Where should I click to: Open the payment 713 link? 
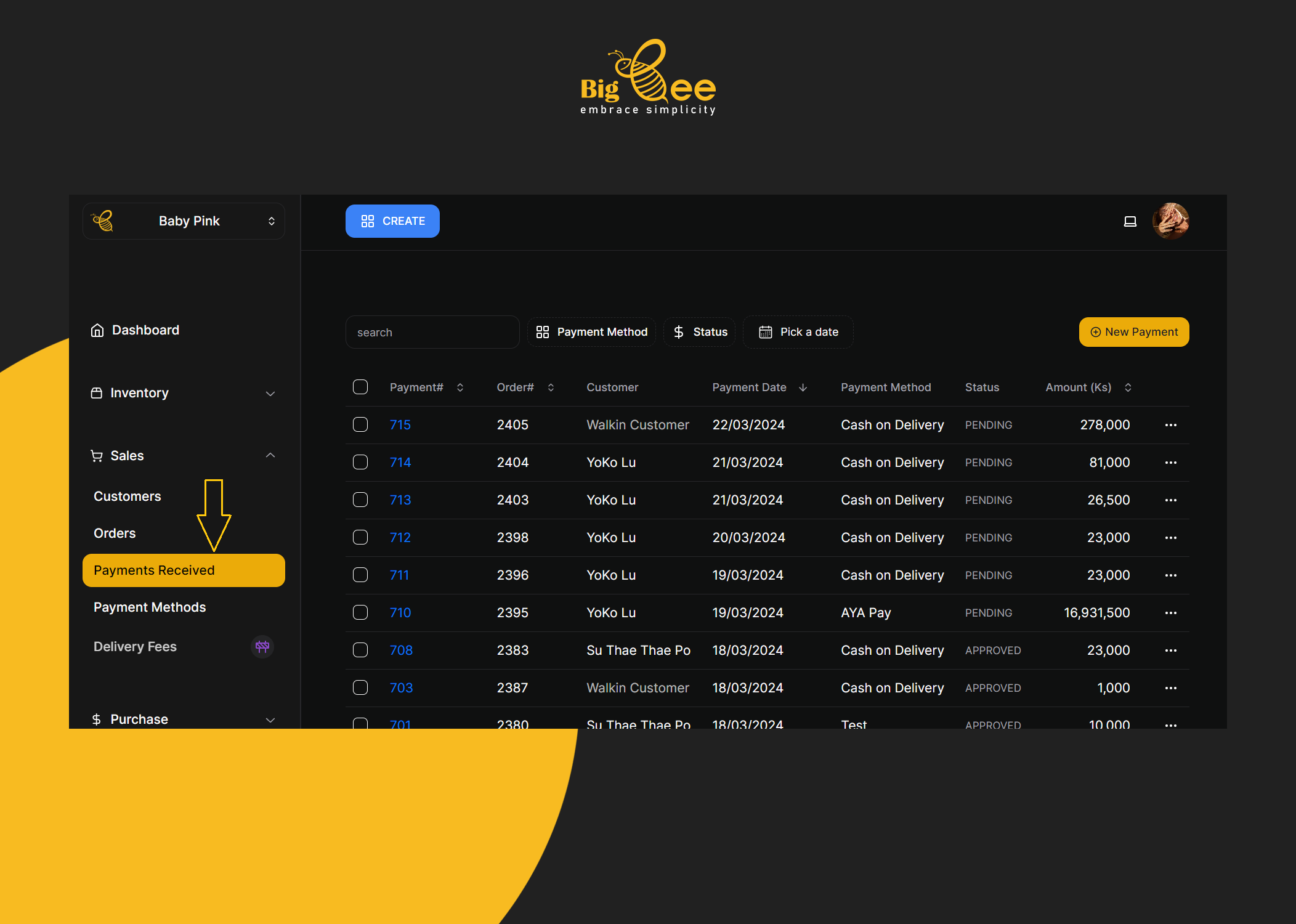point(400,500)
